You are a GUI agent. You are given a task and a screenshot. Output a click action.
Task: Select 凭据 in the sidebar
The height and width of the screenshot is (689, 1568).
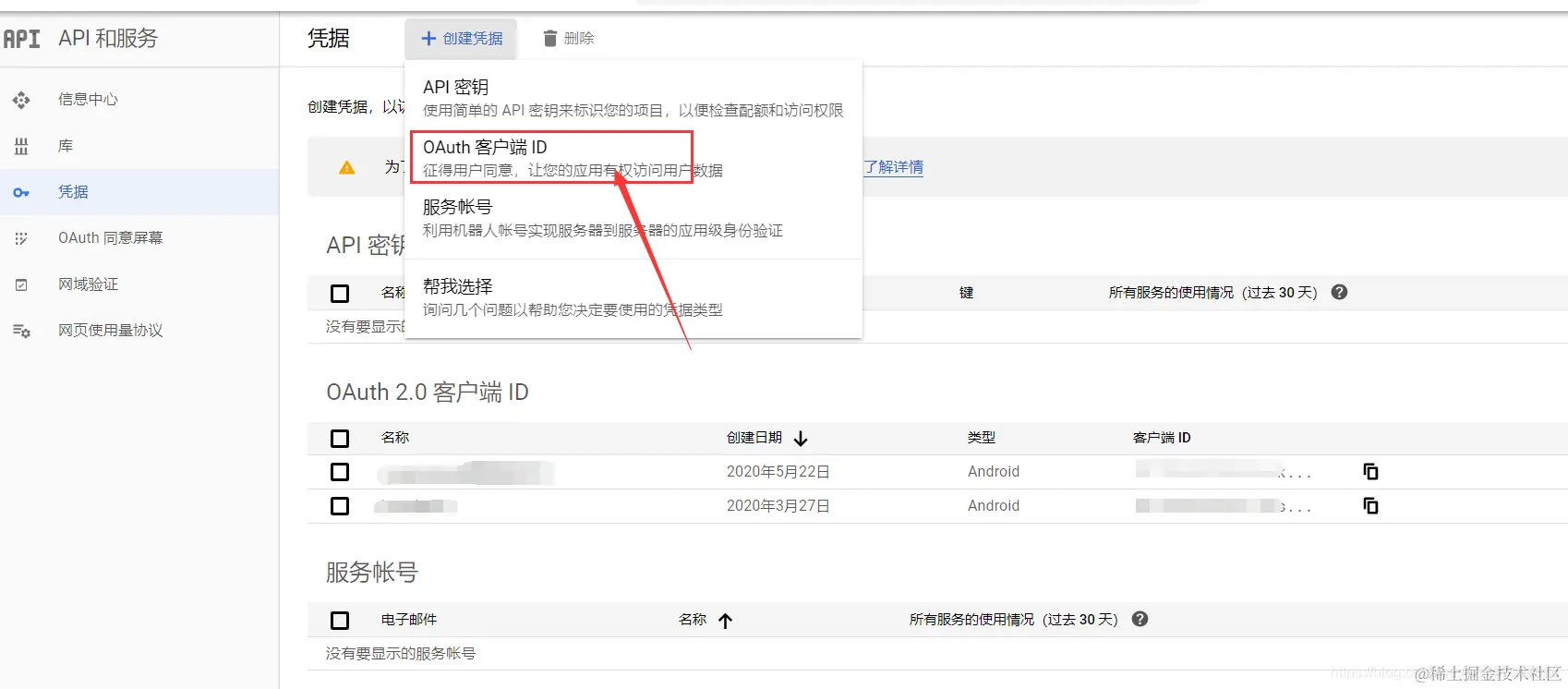point(139,192)
